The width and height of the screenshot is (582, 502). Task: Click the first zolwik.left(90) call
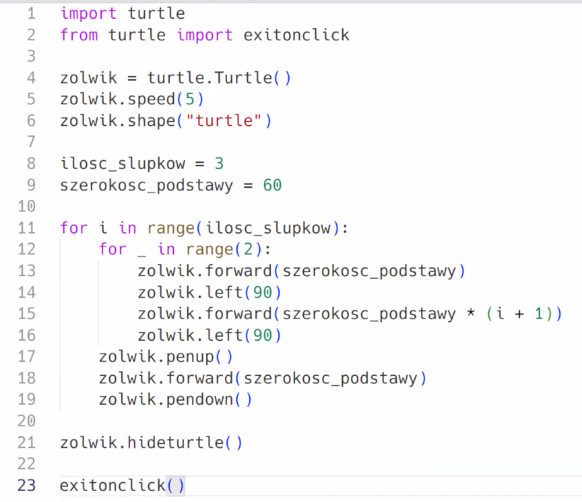point(209,293)
